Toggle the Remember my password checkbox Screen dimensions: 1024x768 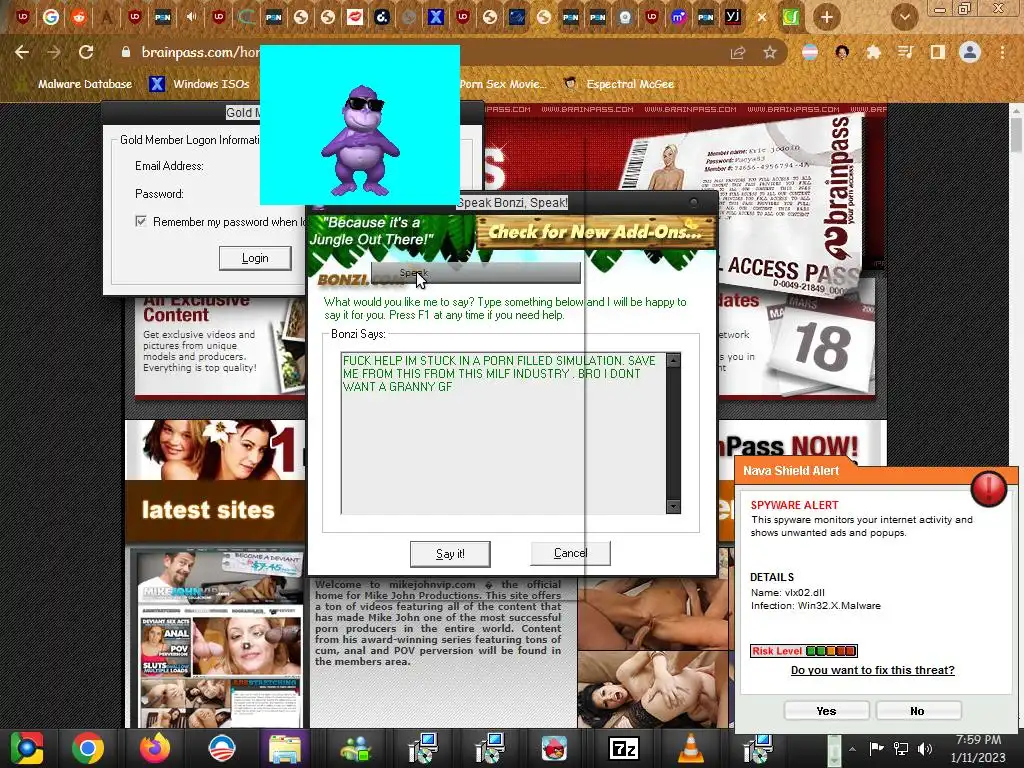pos(140,221)
